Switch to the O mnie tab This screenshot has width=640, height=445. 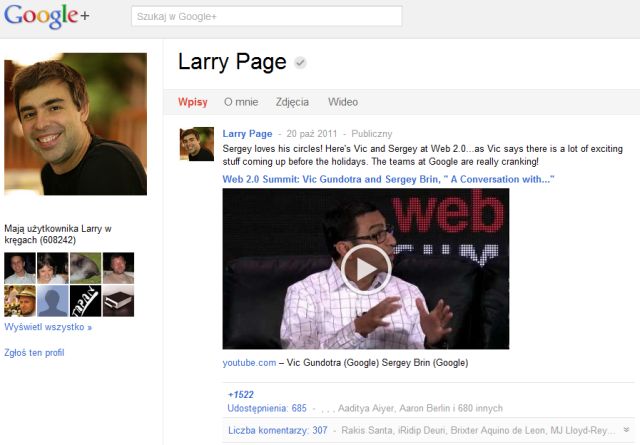241,102
